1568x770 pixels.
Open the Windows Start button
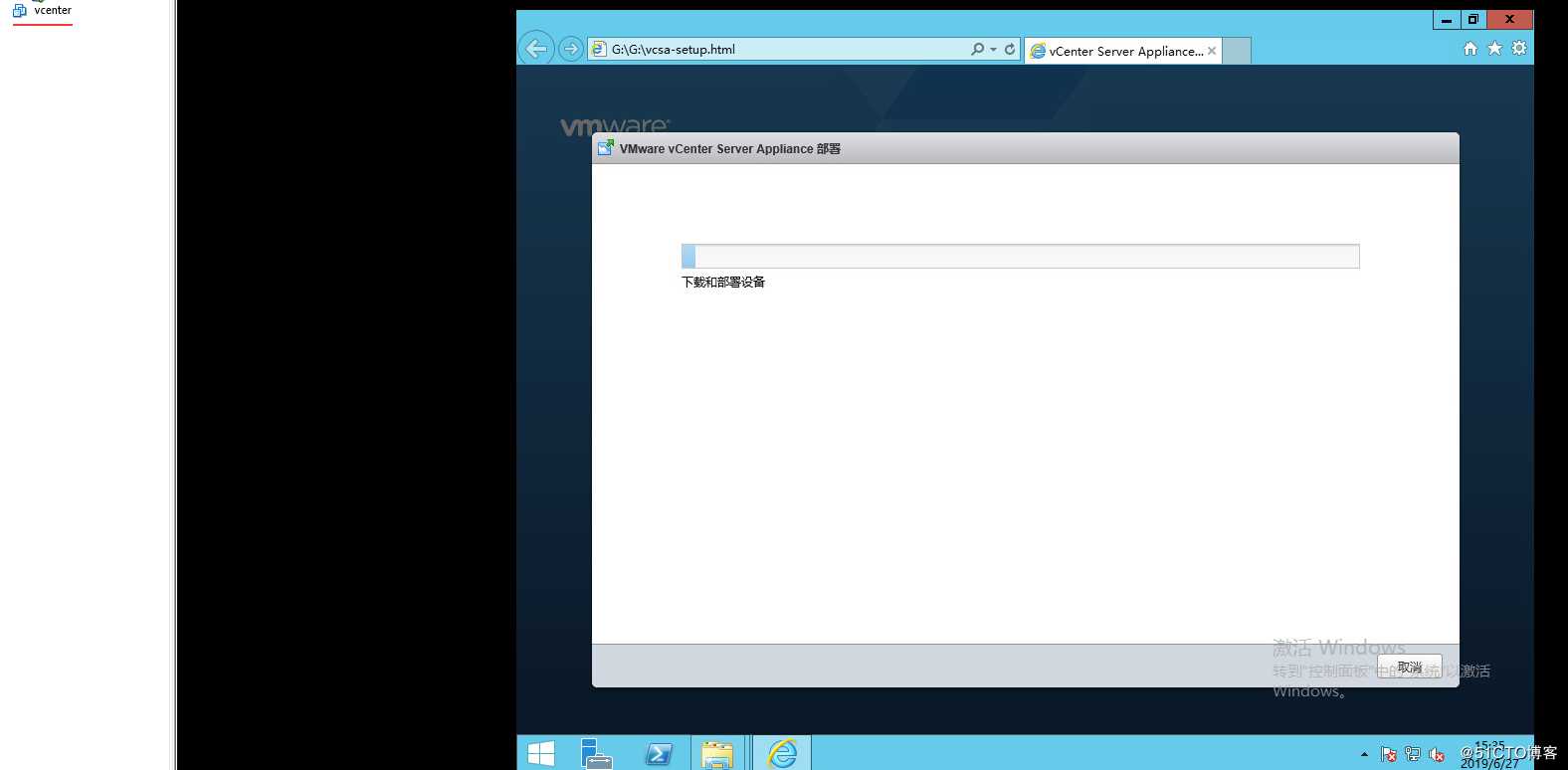[541, 754]
